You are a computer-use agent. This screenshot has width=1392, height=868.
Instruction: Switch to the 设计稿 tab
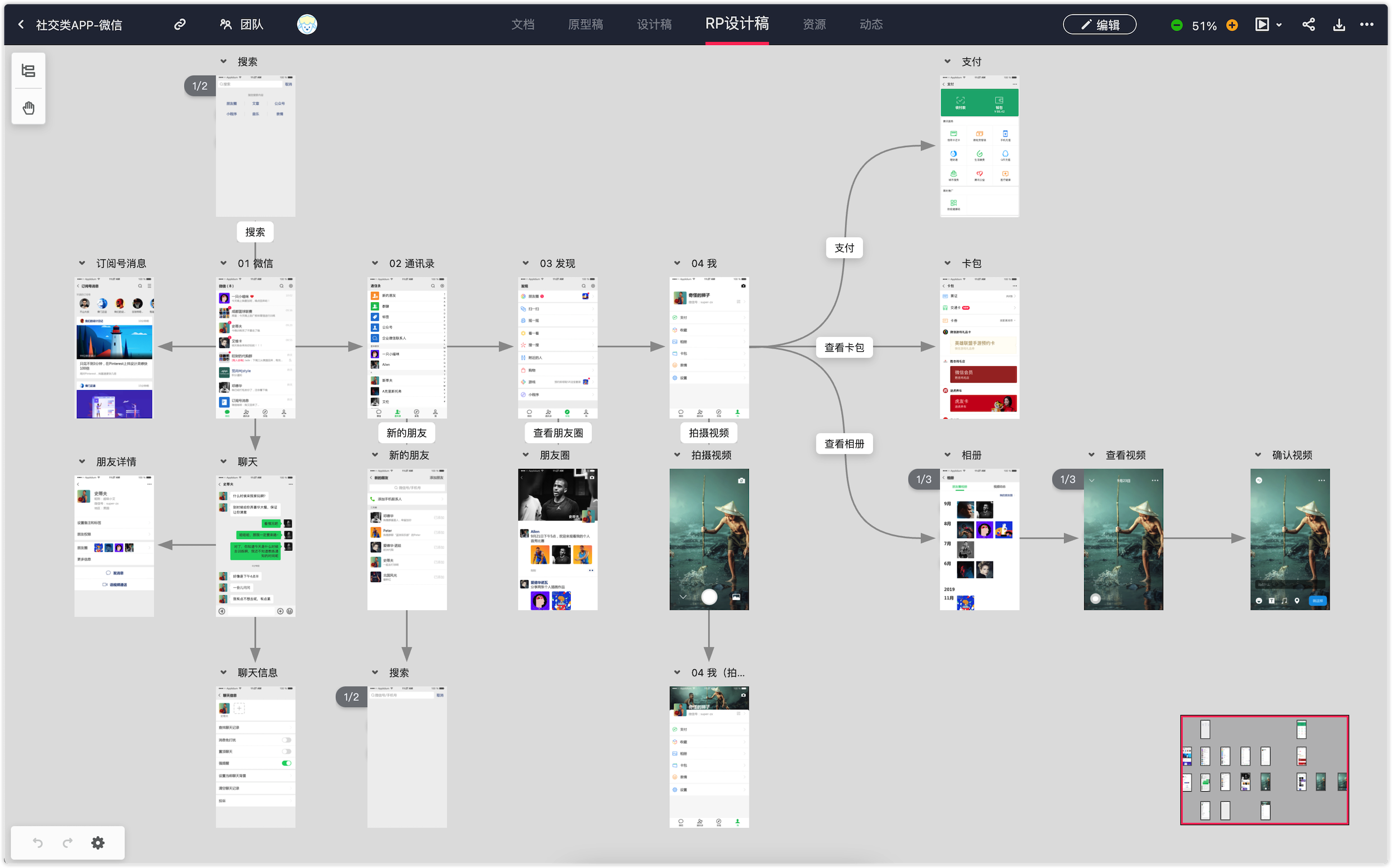(x=654, y=24)
